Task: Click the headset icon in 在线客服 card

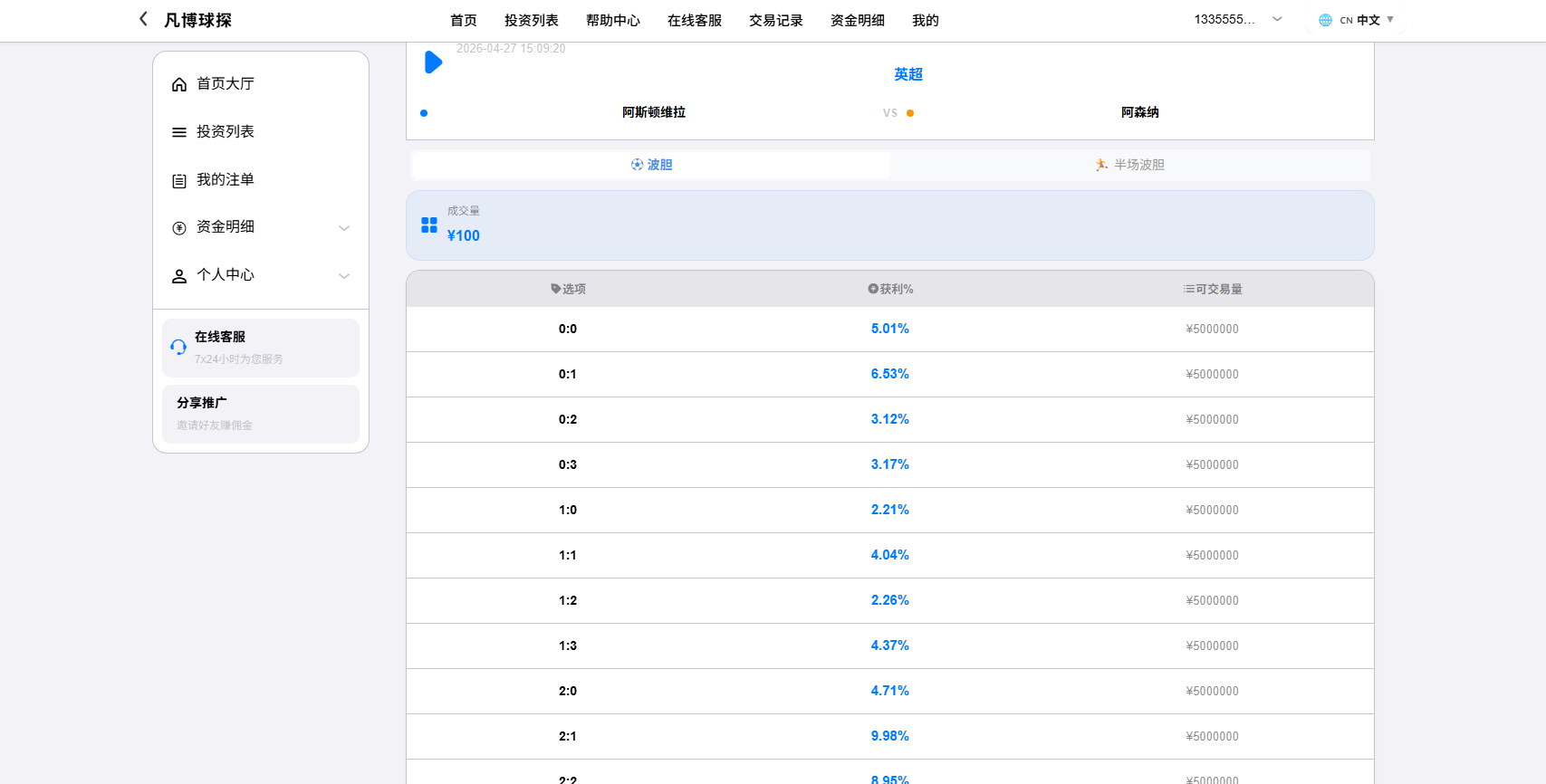Action: tap(178, 347)
